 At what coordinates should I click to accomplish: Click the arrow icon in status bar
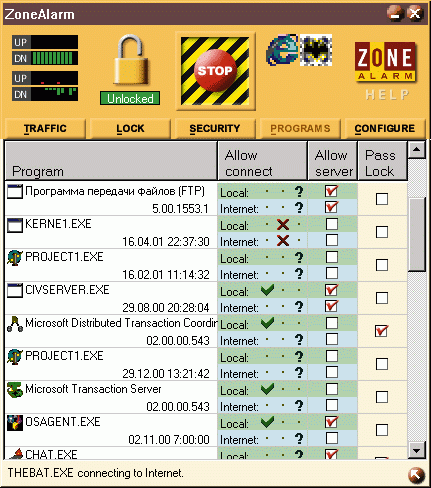point(416,475)
